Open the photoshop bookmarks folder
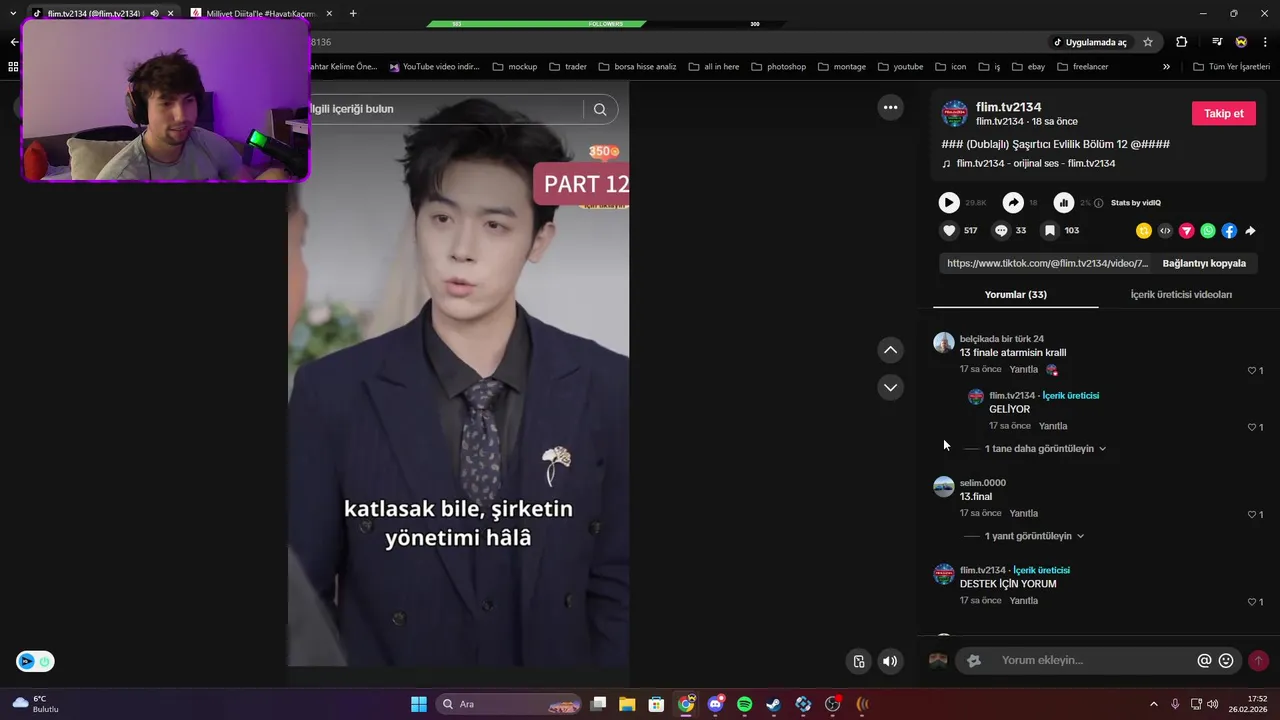Image resolution: width=1280 pixels, height=720 pixels. pos(779,67)
